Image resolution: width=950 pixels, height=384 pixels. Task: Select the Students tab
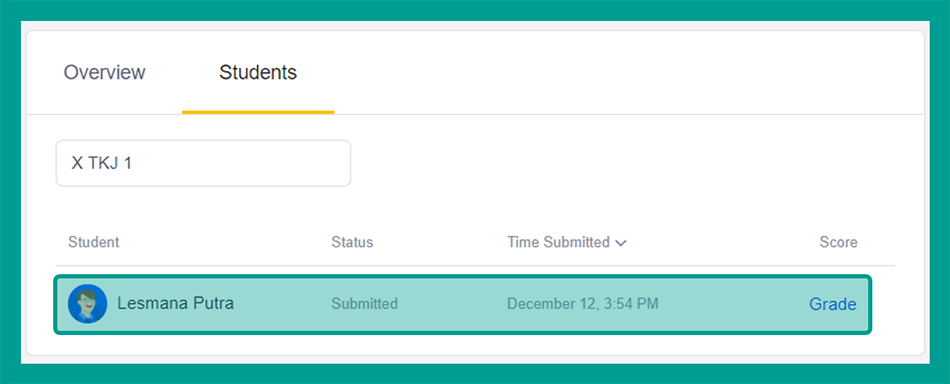coord(258,72)
